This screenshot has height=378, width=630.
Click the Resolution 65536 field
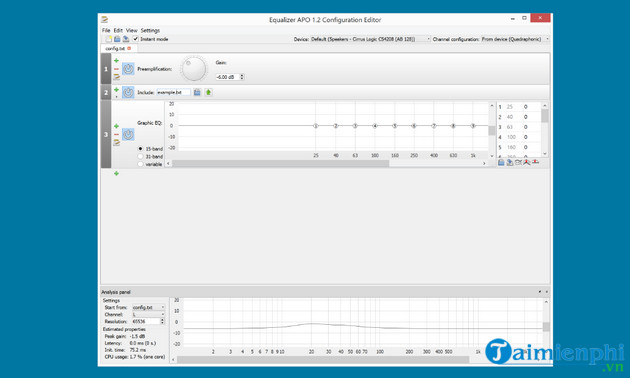146,321
